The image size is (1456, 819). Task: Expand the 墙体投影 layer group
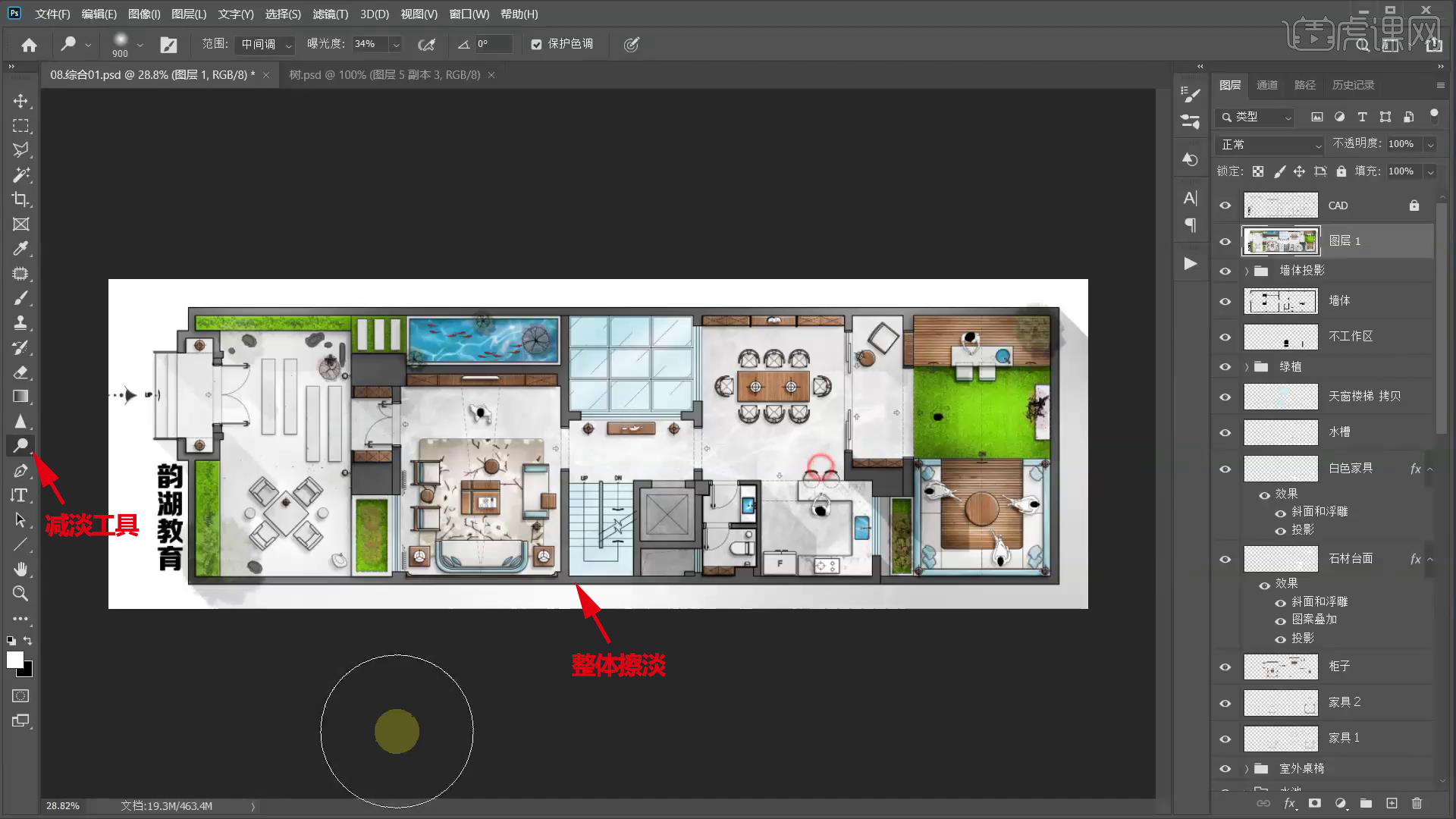pyautogui.click(x=1246, y=271)
